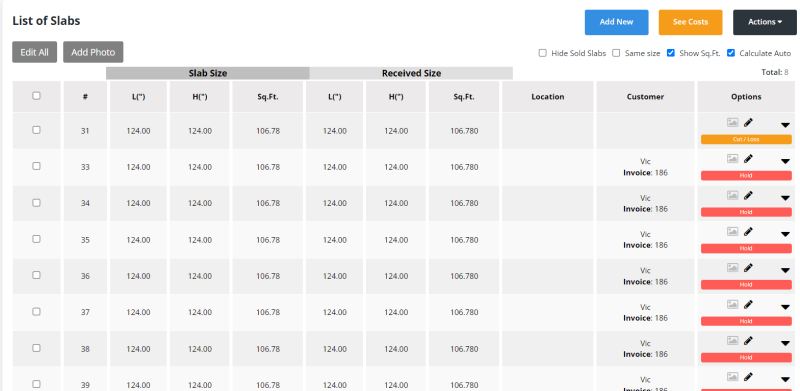Toggle the Same size checkbox
The height and width of the screenshot is (391, 800).
pyautogui.click(x=616, y=53)
